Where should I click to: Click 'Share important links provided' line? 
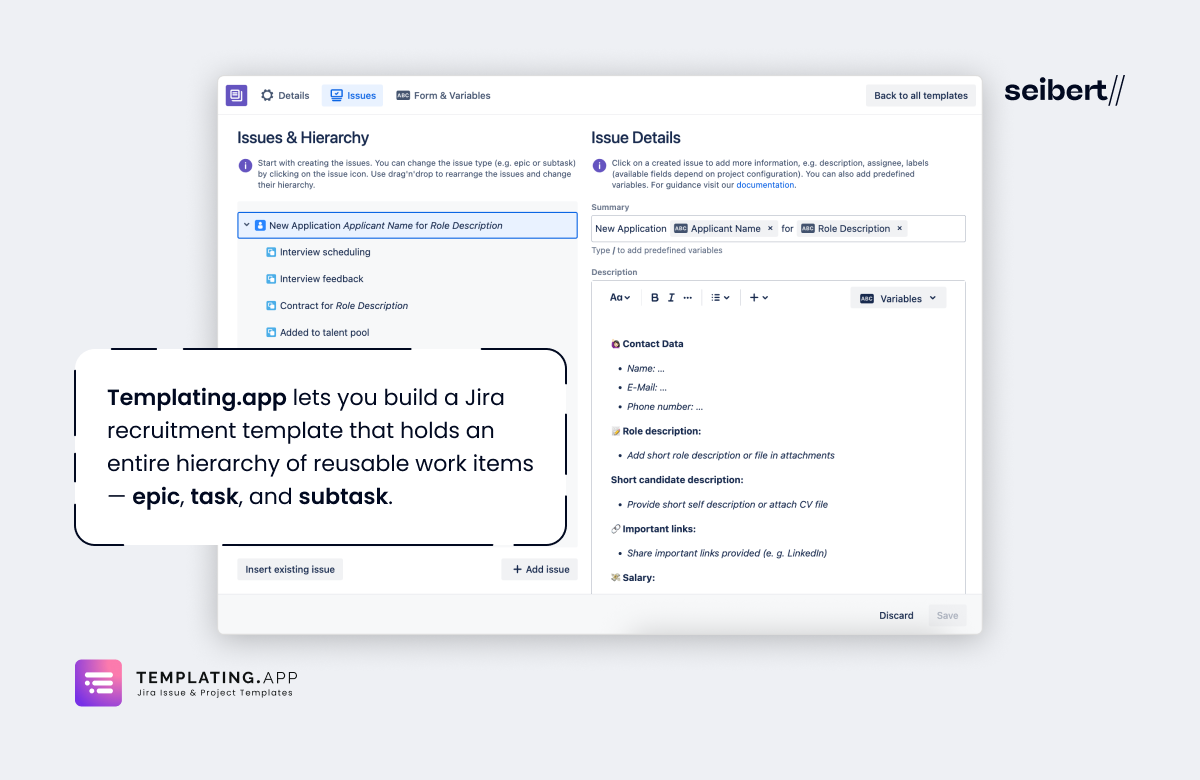pos(727,553)
